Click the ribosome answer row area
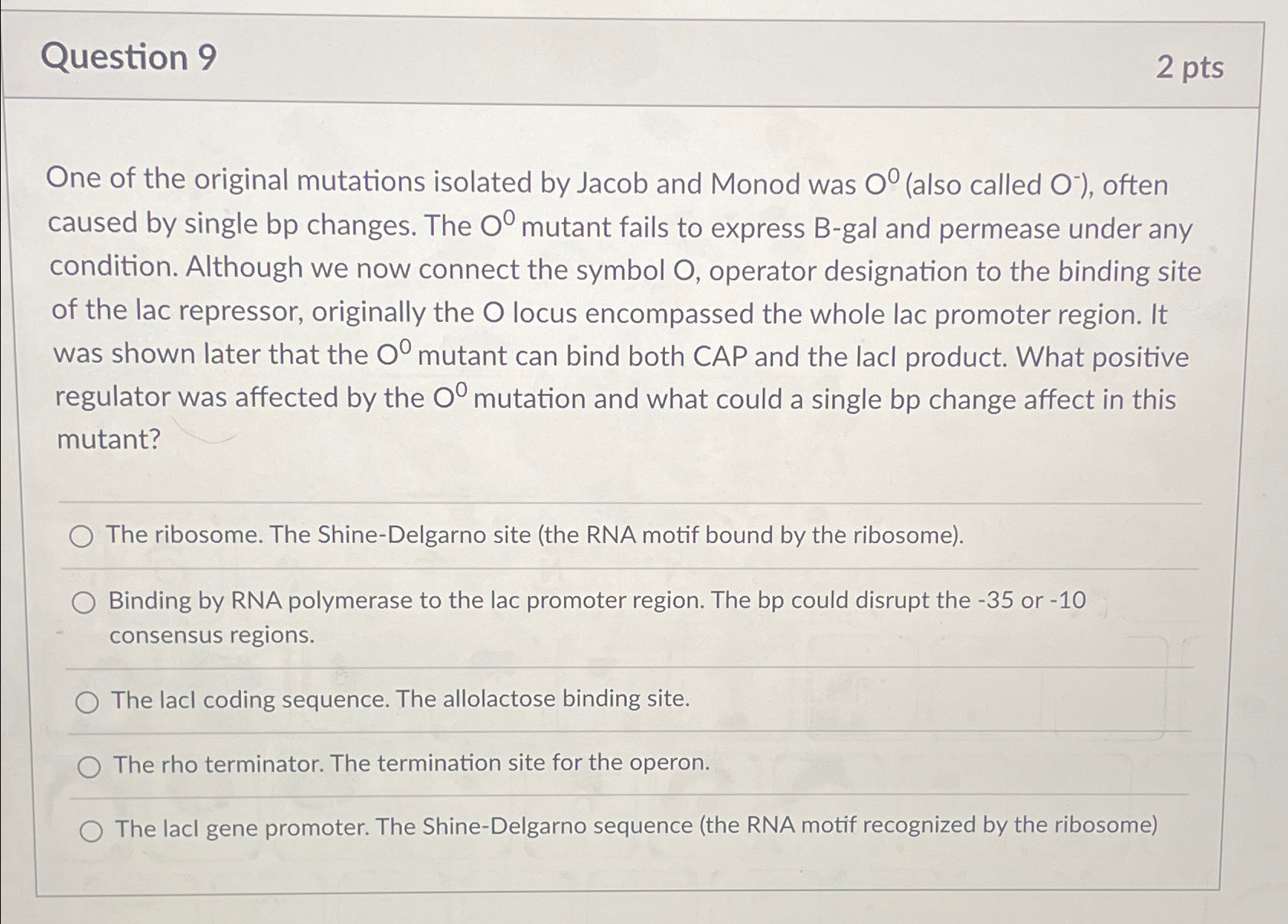Screen dimensions: 1288x924 (x=536, y=535)
